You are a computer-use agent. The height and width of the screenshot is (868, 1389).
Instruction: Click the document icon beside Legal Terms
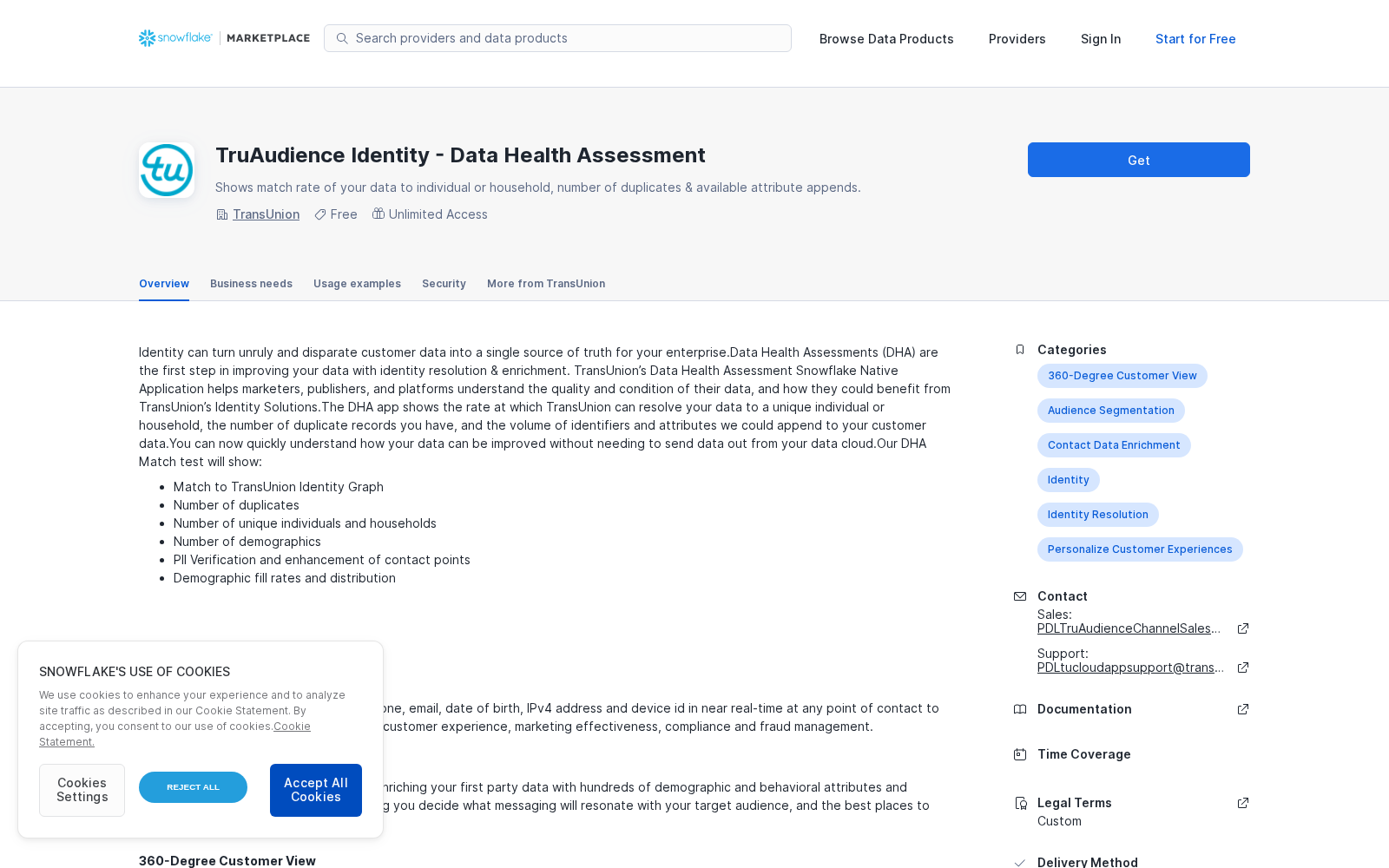tap(1020, 803)
